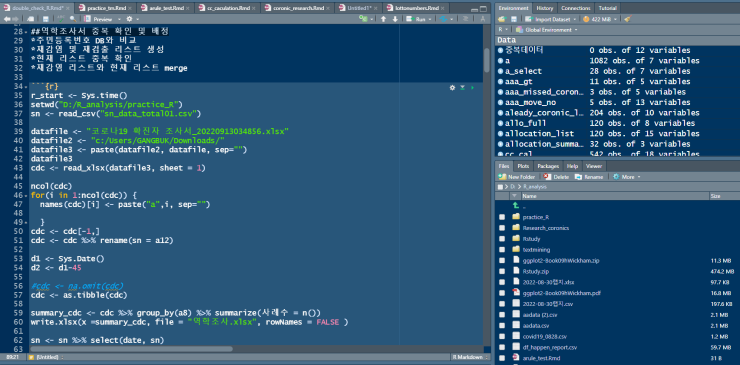Switch to the Plots tab
The width and height of the screenshot is (740, 365).
pos(523,166)
